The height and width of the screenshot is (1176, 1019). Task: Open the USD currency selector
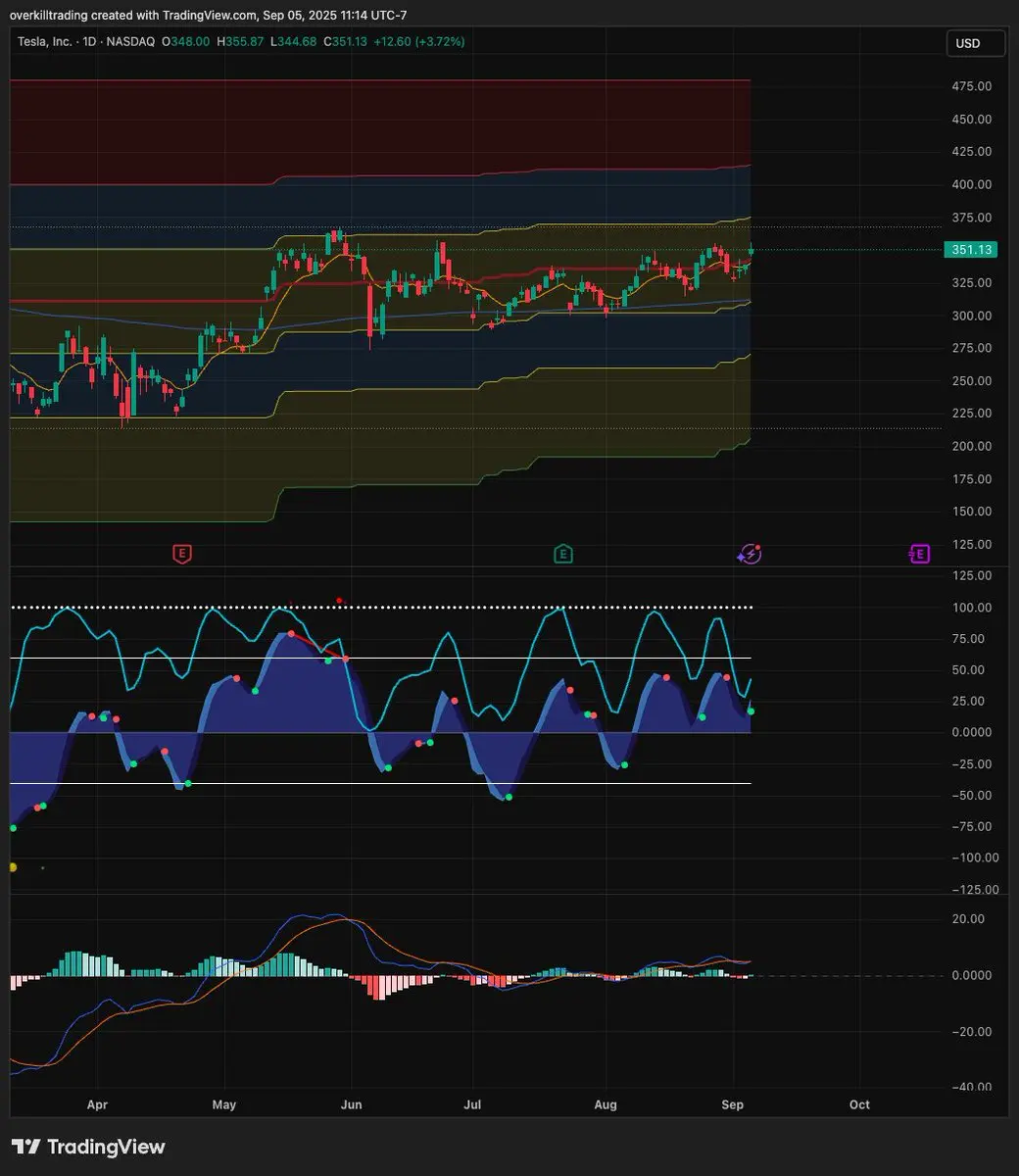tap(975, 43)
